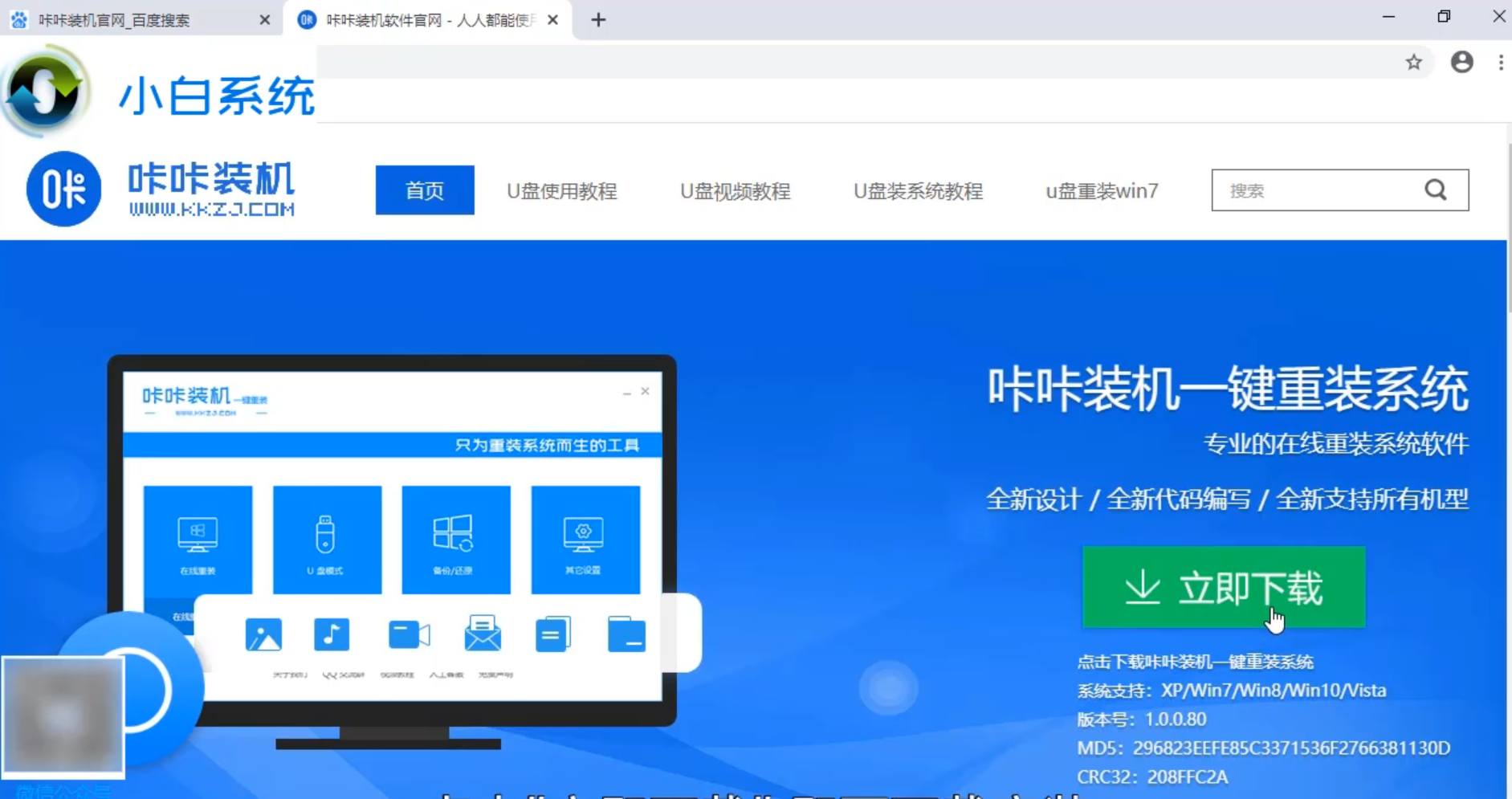Click the magnifier search icon
The height and width of the screenshot is (799, 1512).
click(1436, 190)
